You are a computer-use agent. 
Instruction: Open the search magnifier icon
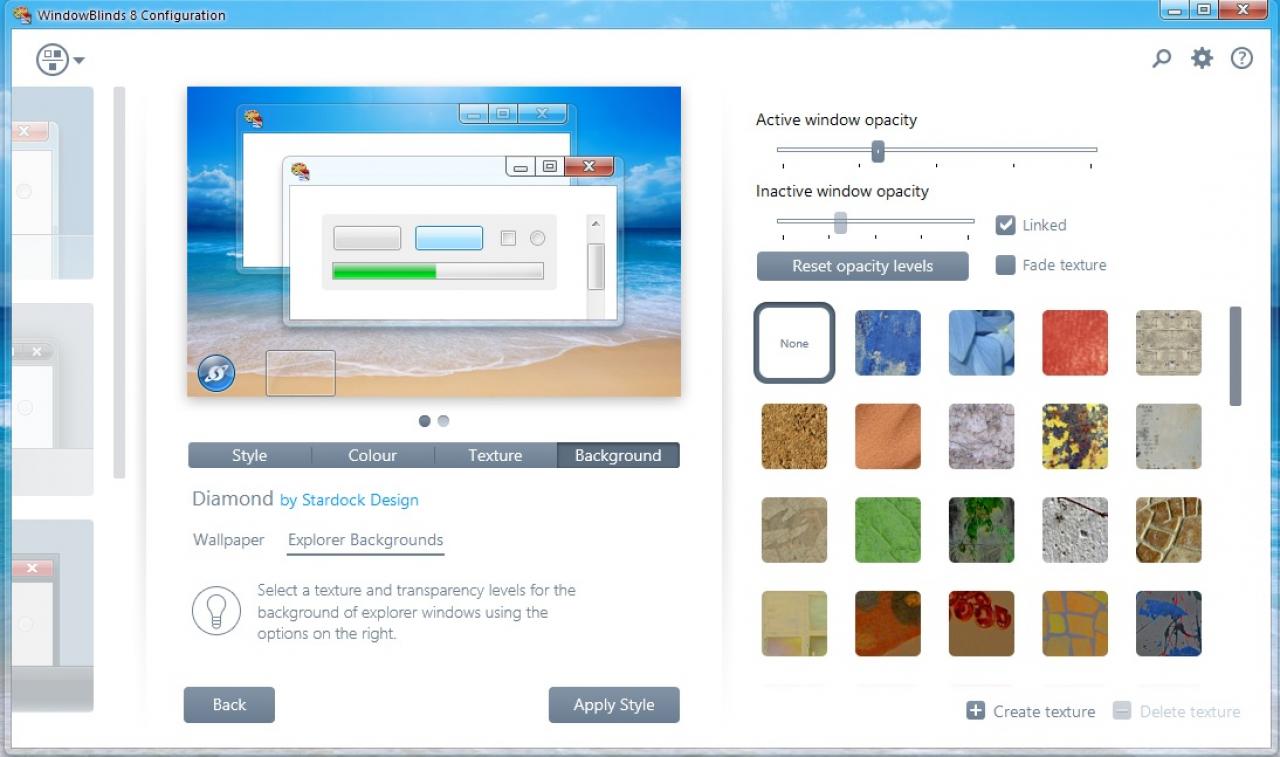click(1161, 59)
